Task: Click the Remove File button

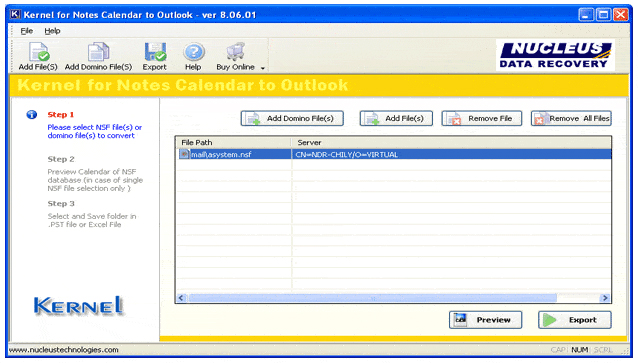Action: click(482, 118)
